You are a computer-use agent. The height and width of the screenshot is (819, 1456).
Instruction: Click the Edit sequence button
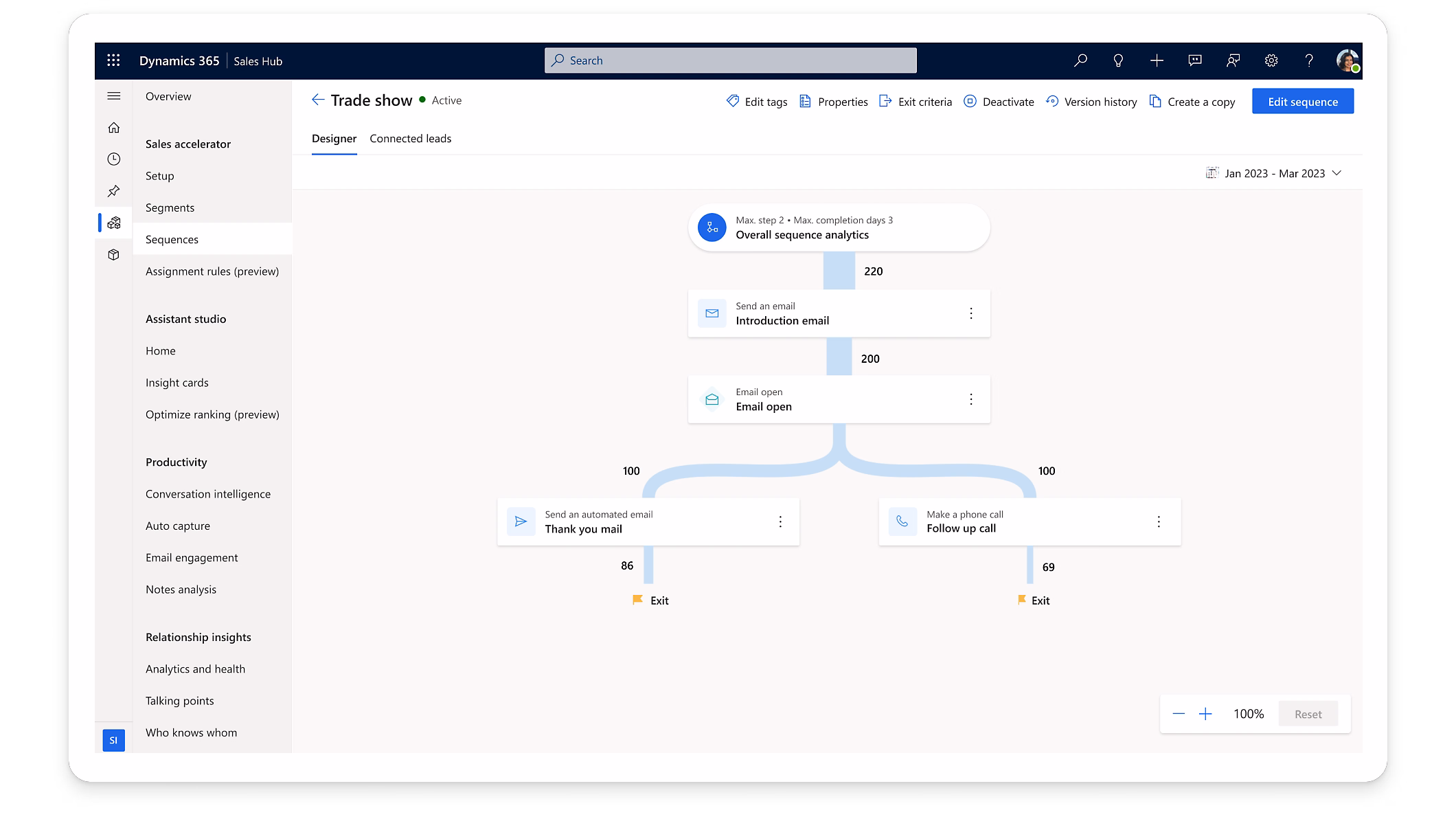tap(1302, 102)
